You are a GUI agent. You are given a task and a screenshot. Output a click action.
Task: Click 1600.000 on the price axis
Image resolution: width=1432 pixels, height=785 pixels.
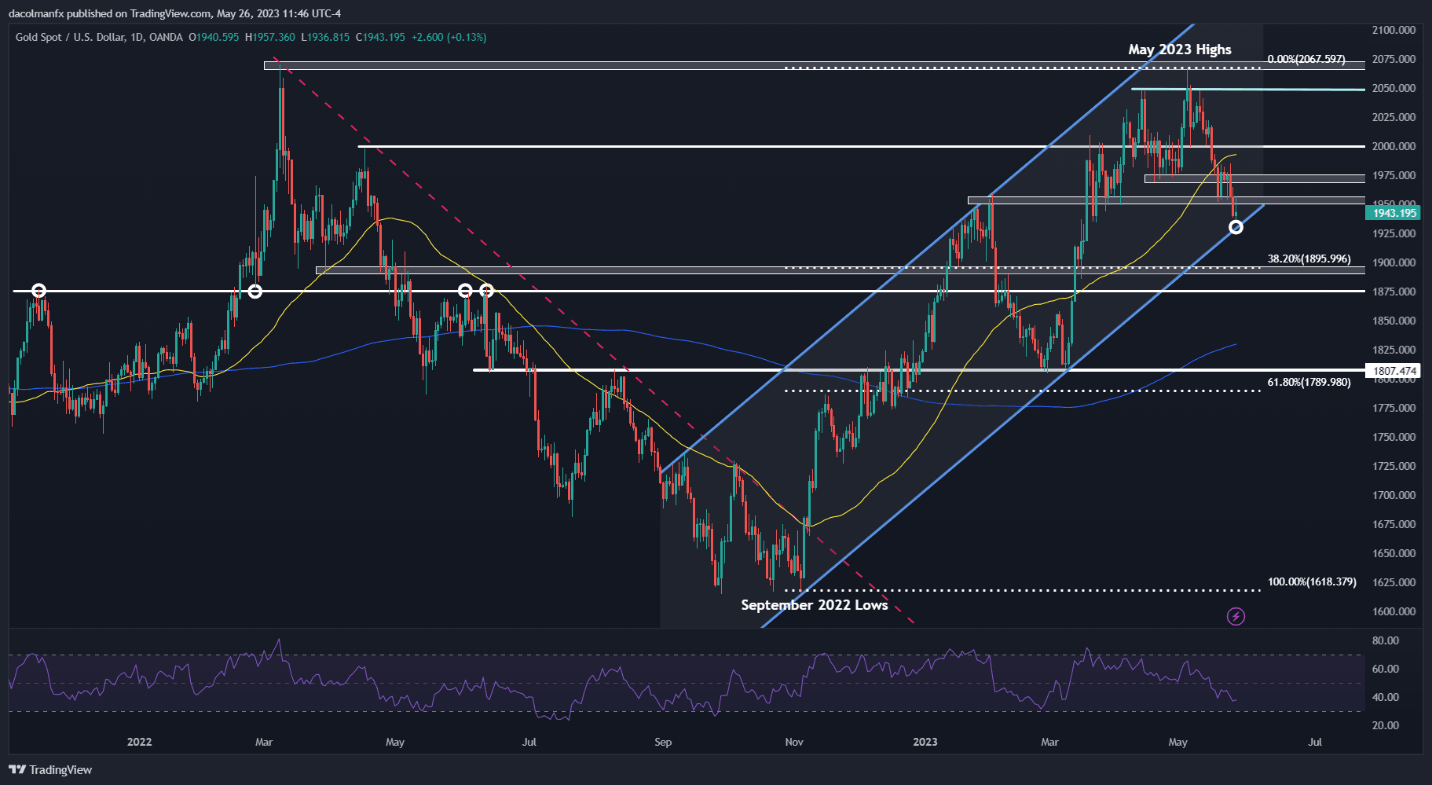point(1396,611)
